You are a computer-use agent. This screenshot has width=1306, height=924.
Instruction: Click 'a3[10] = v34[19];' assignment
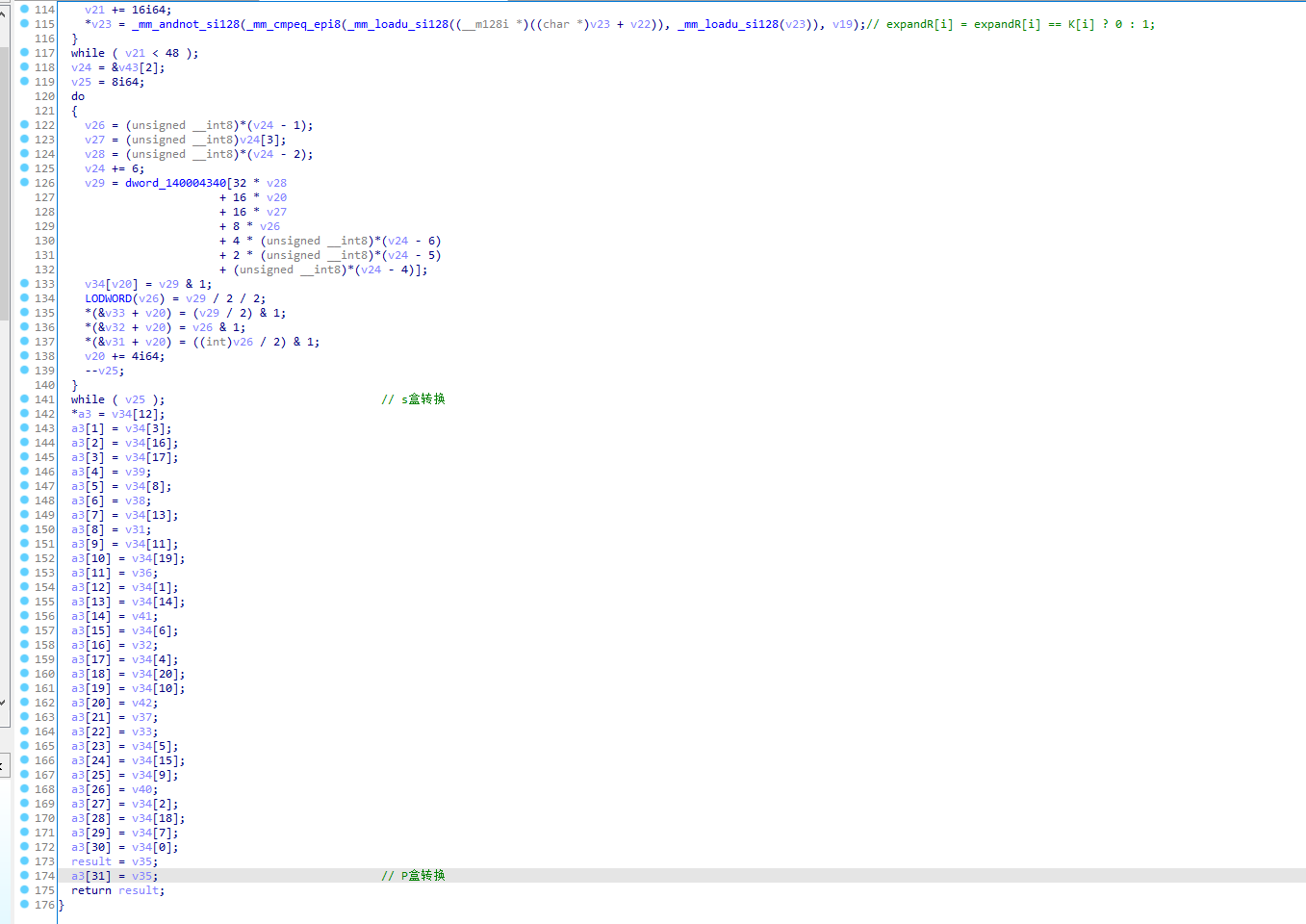pyautogui.click(x=128, y=558)
